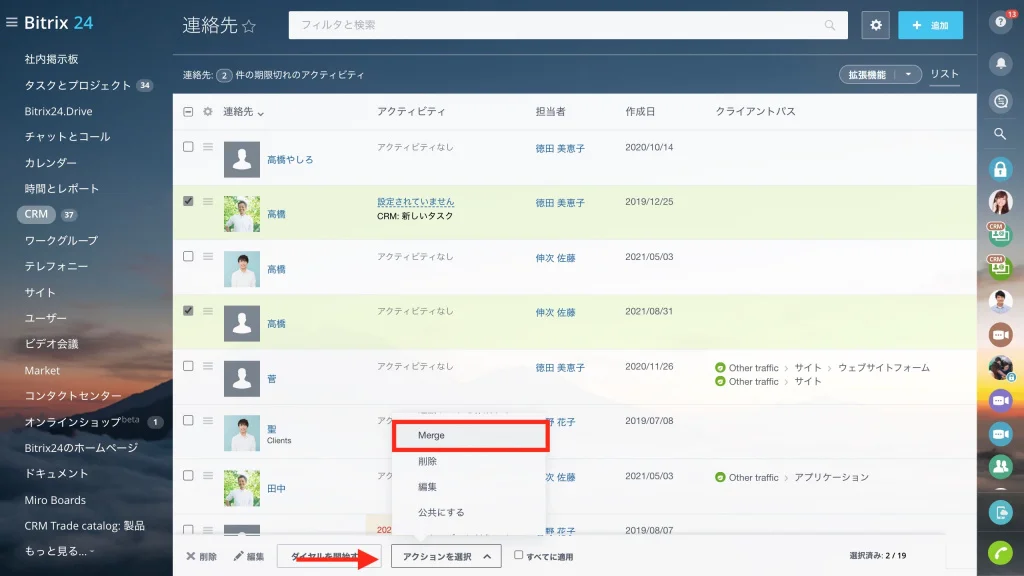Viewport: 1024px width, 576px height.
Task: Sort by 作成日 column header
Action: [640, 112]
